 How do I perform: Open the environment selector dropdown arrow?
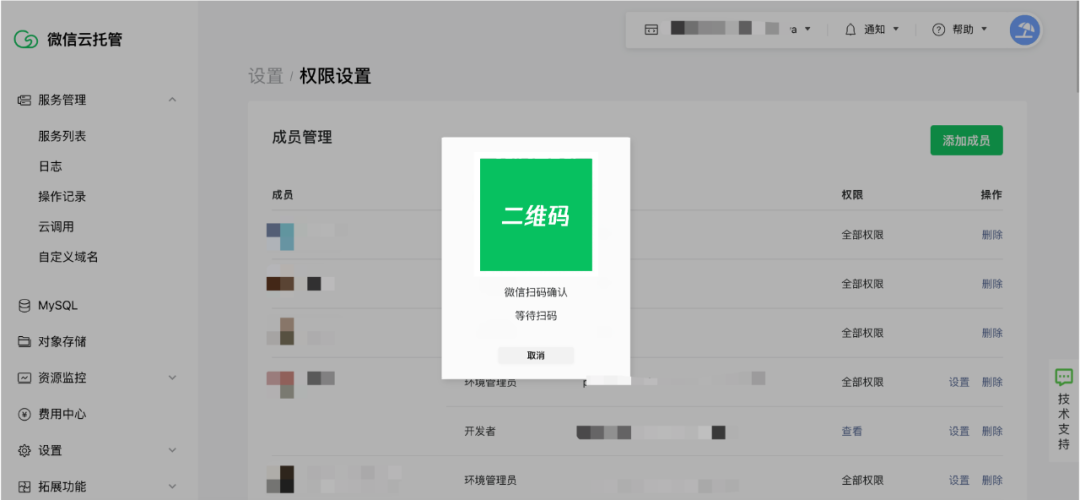[x=808, y=30]
